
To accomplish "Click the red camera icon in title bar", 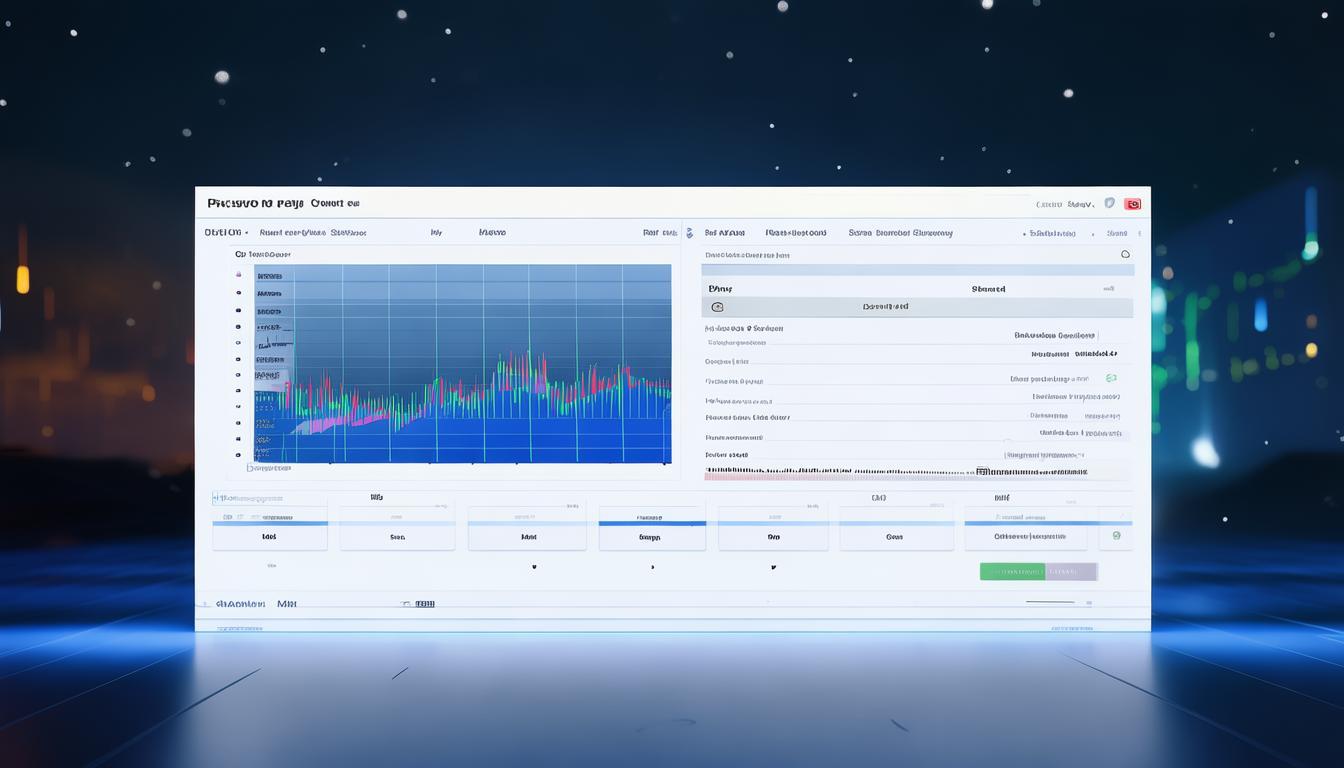I will click(1132, 204).
